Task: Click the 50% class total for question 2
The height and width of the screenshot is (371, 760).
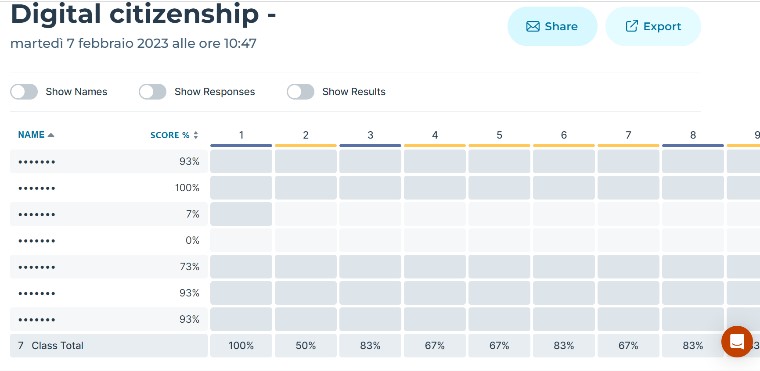Action: coord(305,346)
